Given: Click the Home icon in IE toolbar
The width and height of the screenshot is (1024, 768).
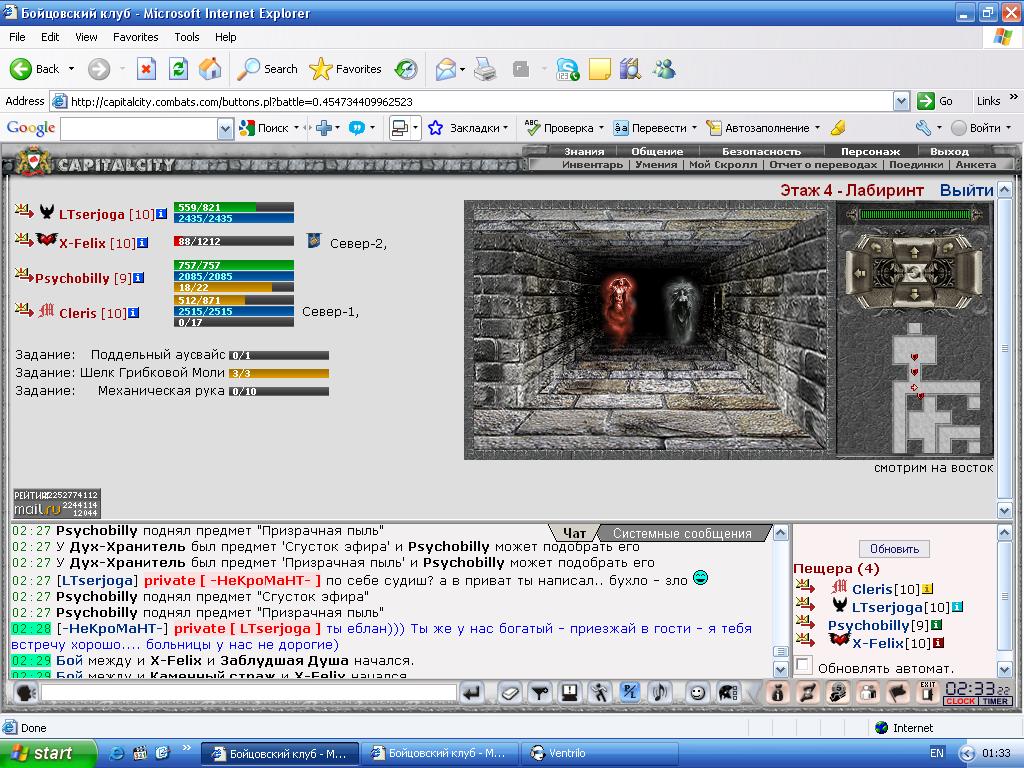Looking at the screenshot, I should (x=210, y=69).
